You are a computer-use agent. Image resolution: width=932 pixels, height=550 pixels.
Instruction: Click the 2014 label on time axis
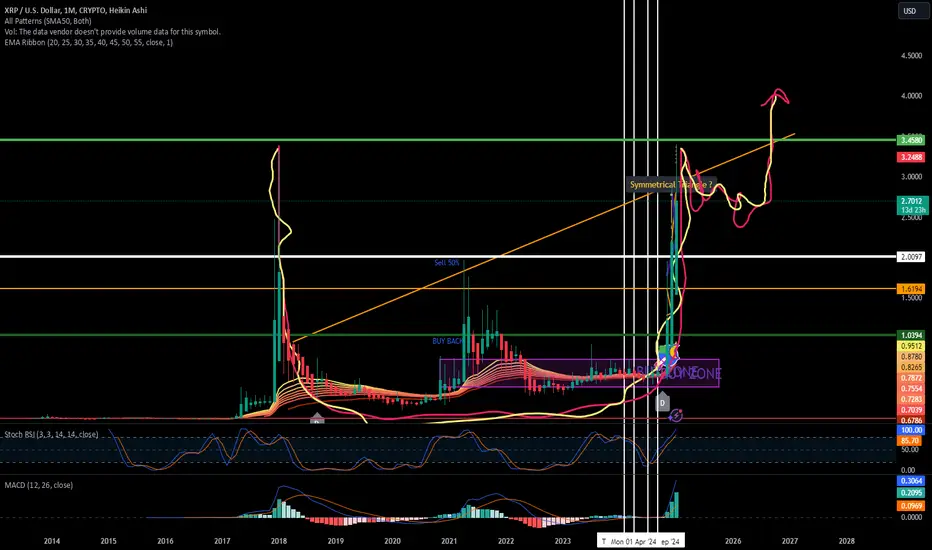point(52,541)
